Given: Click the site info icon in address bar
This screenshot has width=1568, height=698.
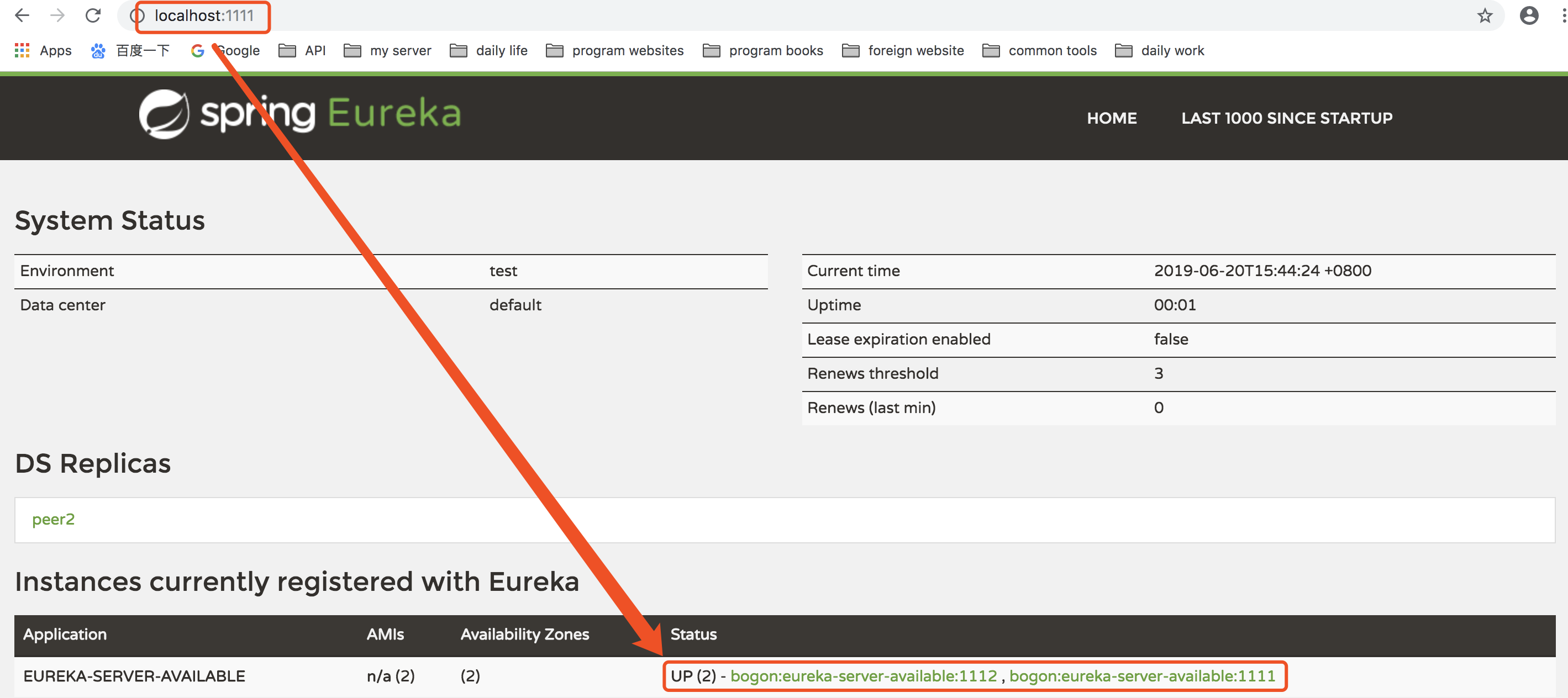Looking at the screenshot, I should [x=136, y=16].
